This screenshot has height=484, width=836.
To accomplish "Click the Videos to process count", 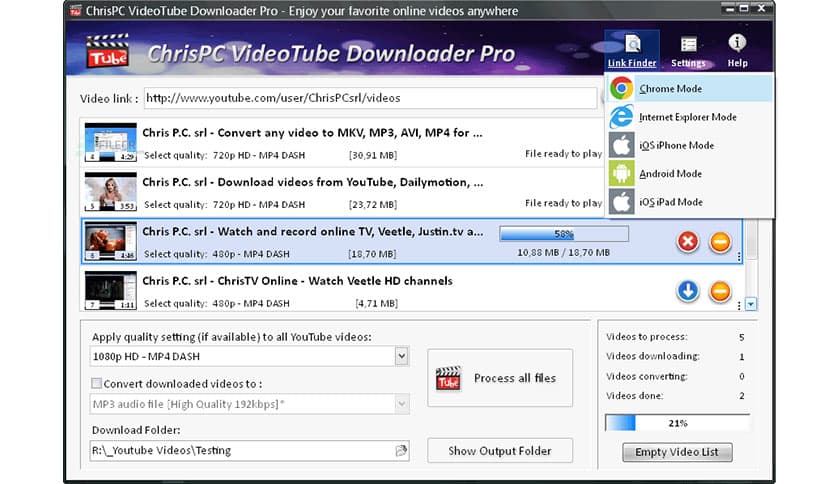I will coord(742,337).
